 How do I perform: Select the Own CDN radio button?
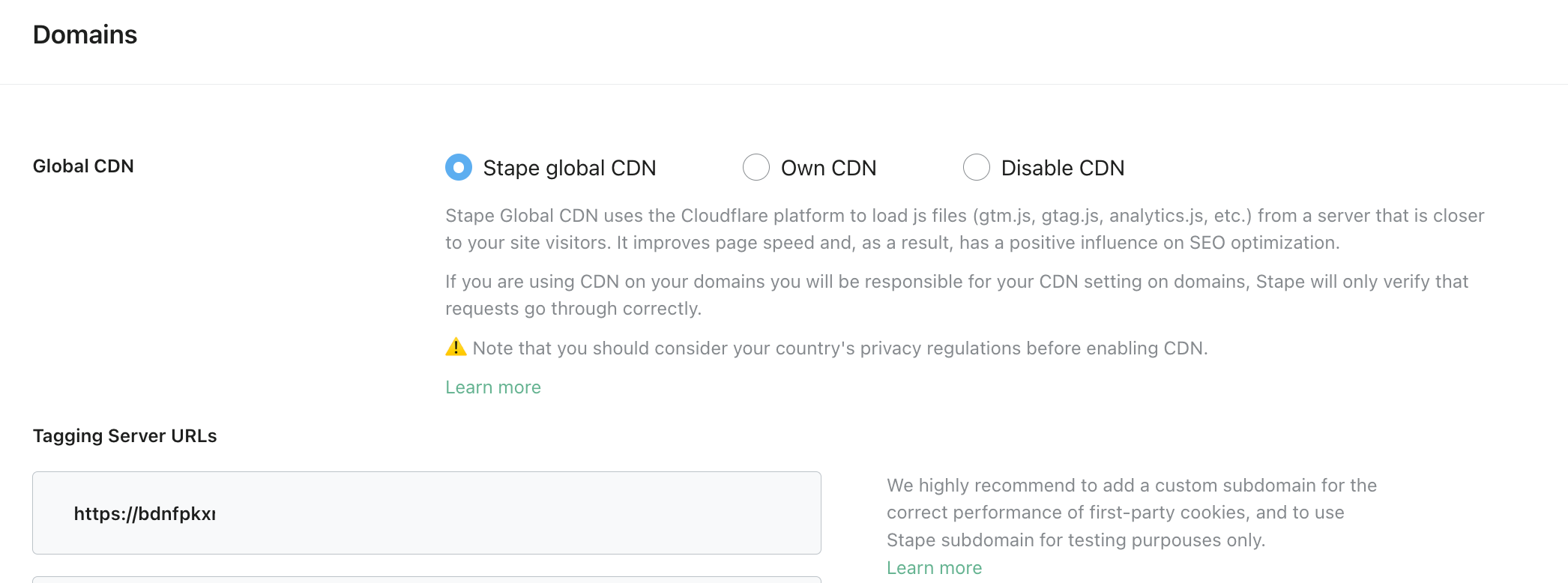pyautogui.click(x=756, y=168)
